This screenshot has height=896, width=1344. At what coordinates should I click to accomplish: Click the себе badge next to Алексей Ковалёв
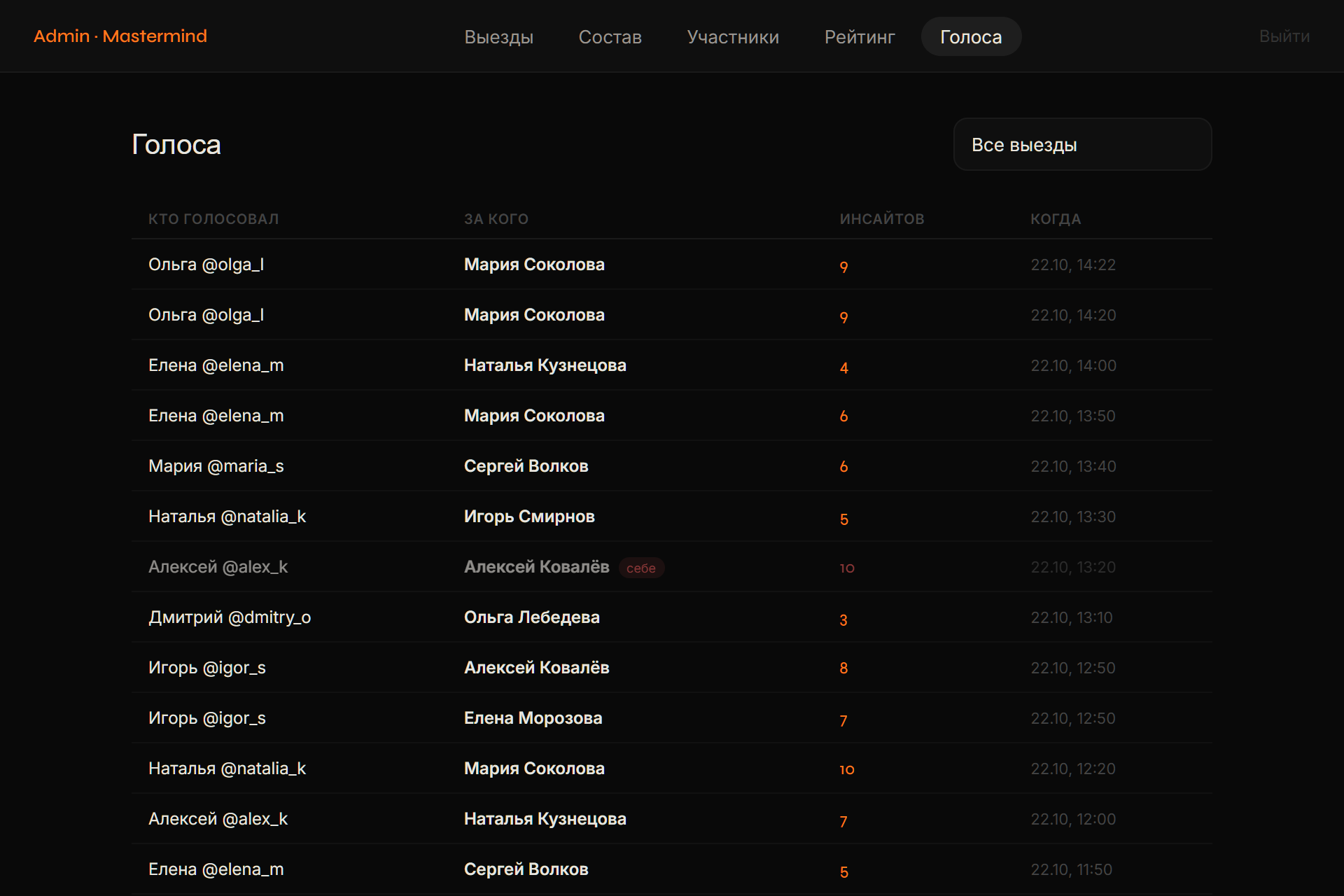click(641, 568)
